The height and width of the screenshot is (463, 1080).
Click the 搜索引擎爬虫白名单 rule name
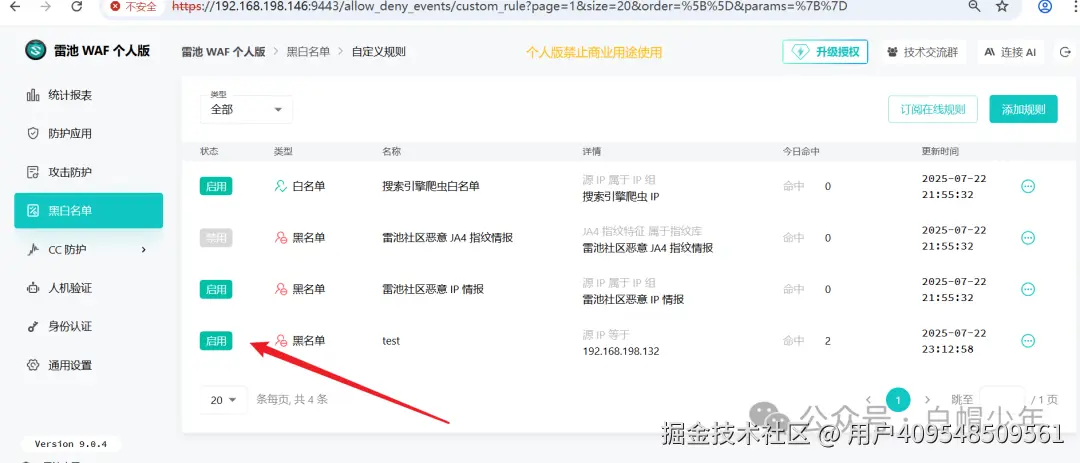pos(431,186)
